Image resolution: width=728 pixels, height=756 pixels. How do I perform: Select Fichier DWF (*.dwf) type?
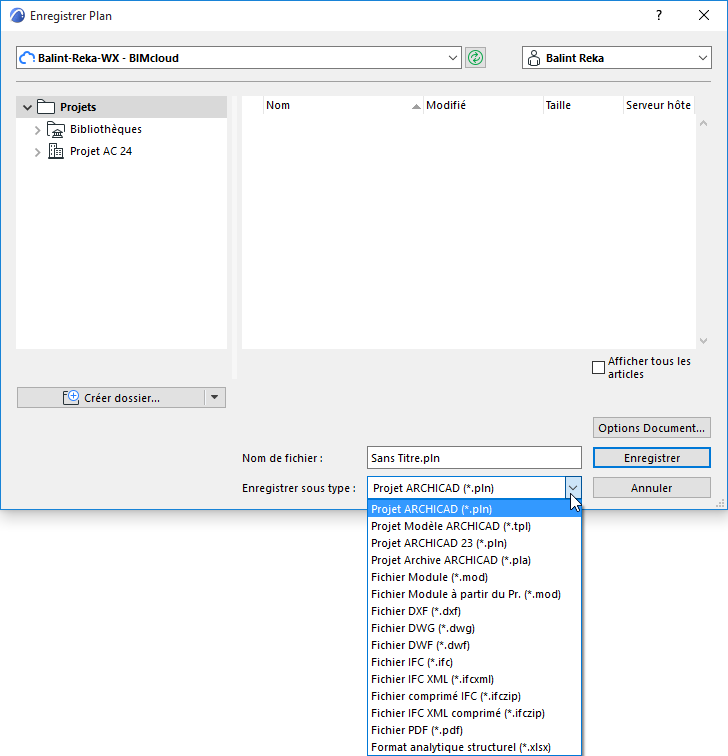click(x=474, y=645)
